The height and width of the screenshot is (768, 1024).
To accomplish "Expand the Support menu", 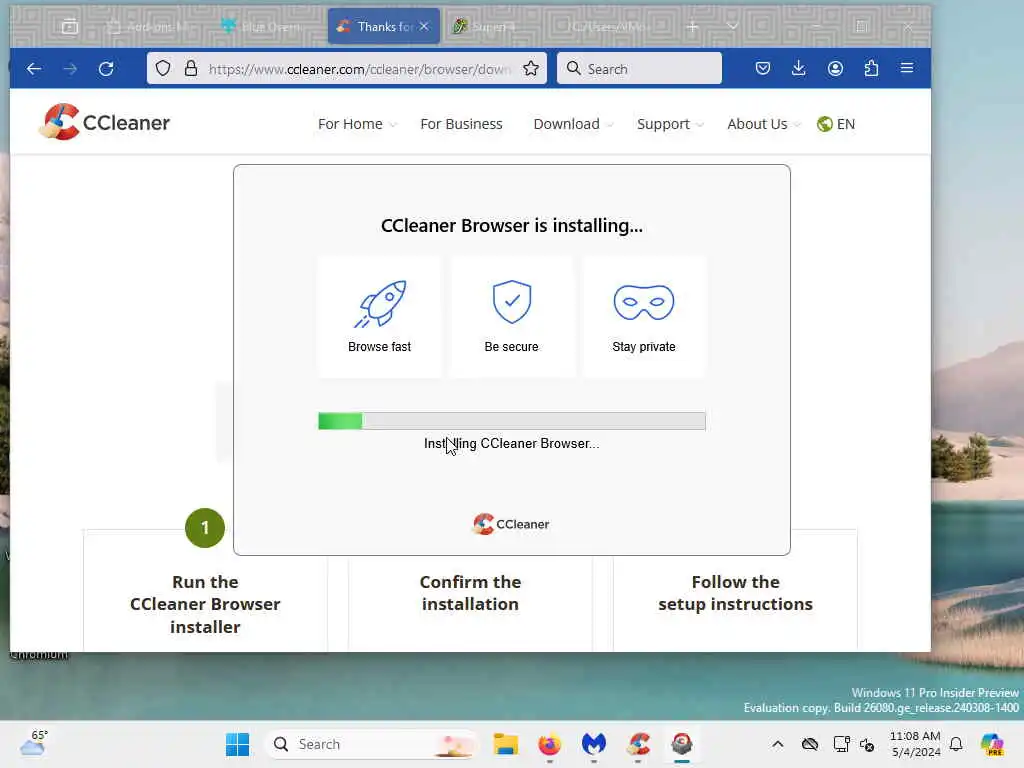I will 670,124.
